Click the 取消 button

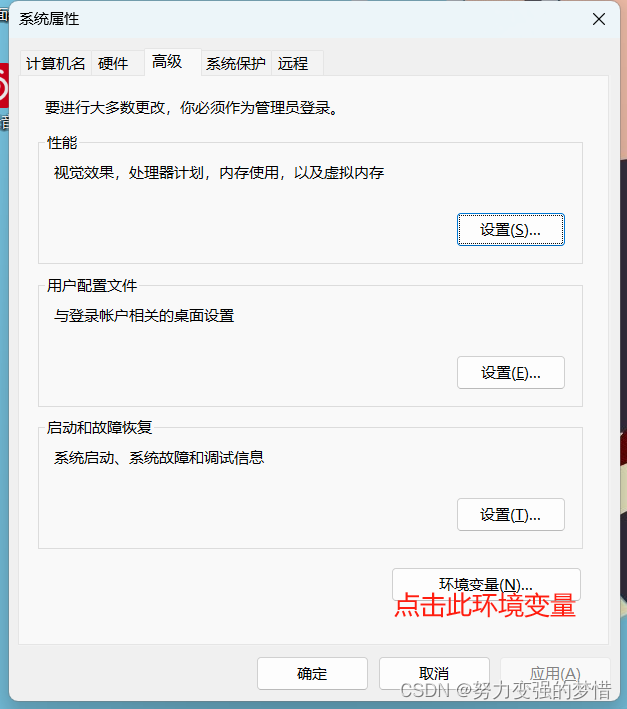point(434,673)
